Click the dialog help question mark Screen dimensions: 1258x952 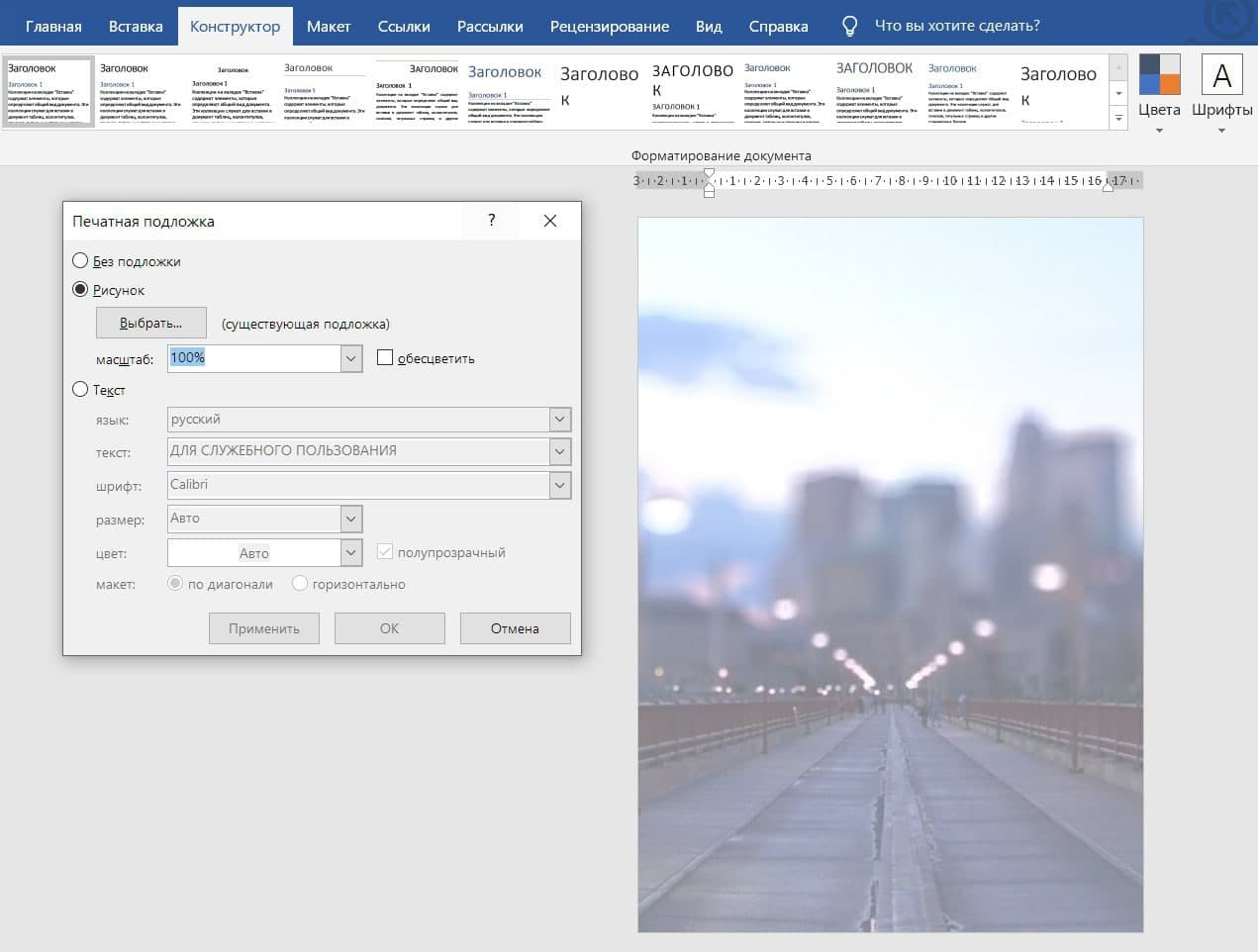point(492,221)
